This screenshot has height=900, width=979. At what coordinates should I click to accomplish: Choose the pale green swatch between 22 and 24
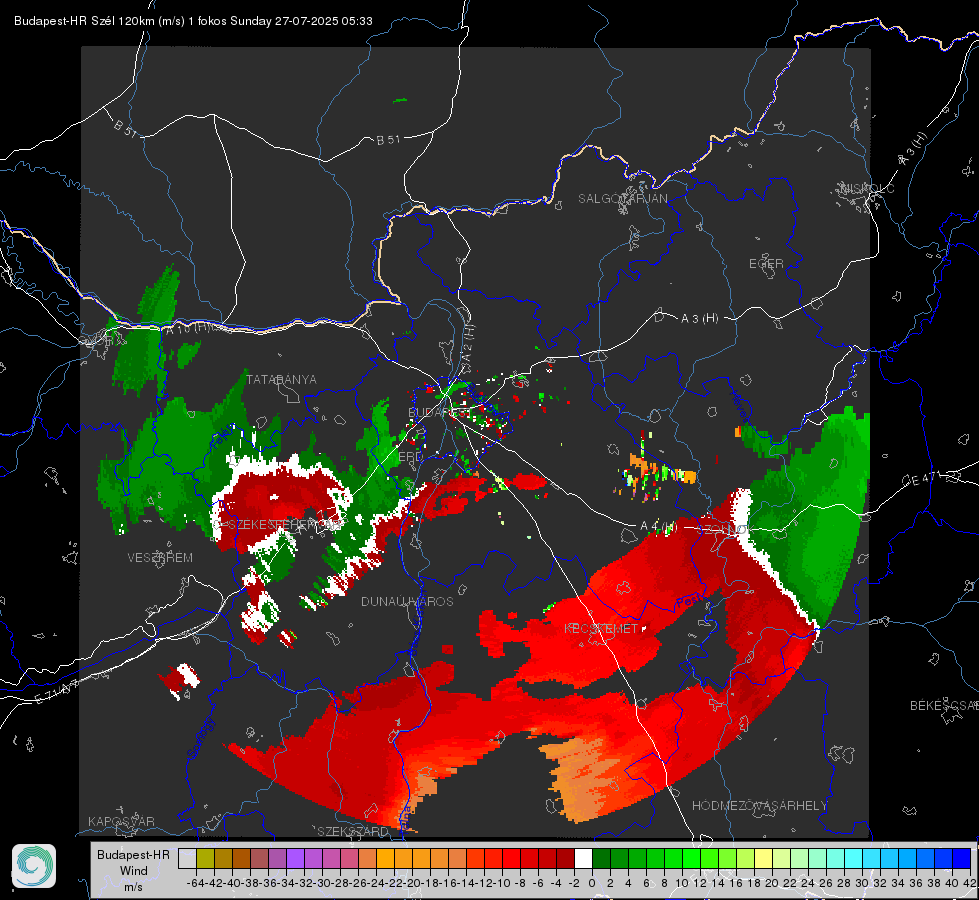799,858
